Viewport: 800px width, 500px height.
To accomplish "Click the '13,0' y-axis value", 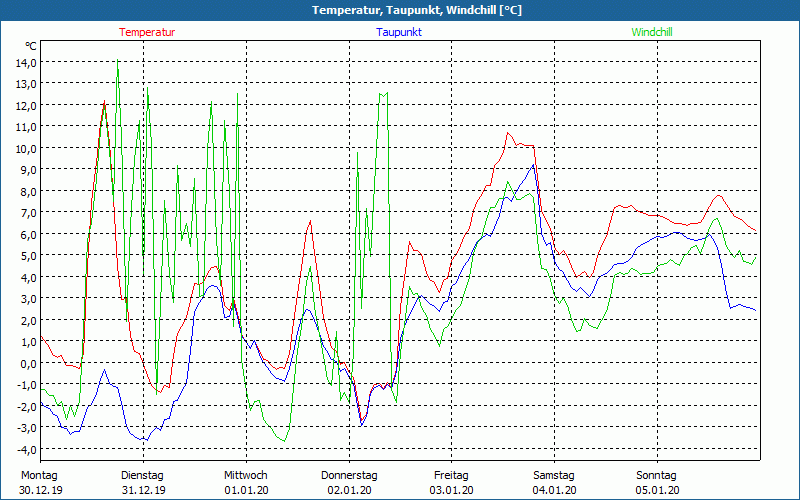I will tap(26, 84).
